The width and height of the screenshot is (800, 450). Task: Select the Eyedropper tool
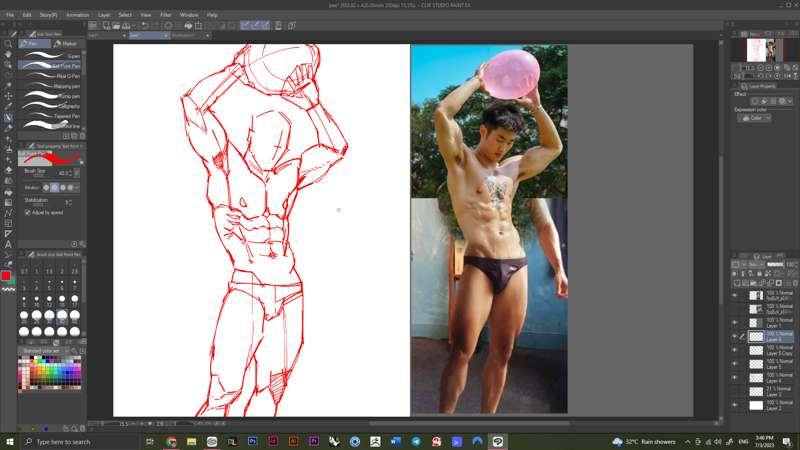click(x=8, y=106)
